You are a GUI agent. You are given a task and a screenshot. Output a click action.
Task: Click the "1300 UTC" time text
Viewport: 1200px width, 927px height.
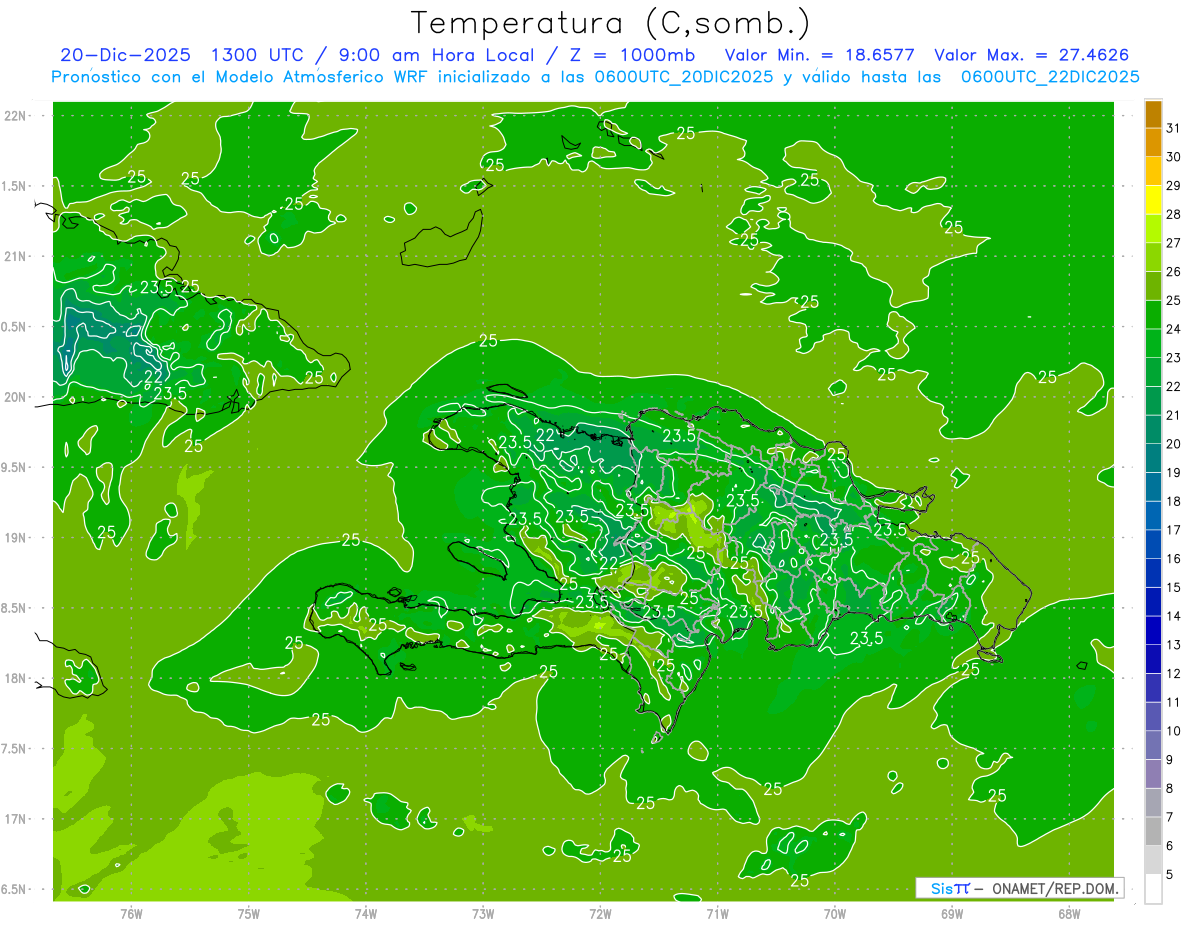click(x=259, y=55)
